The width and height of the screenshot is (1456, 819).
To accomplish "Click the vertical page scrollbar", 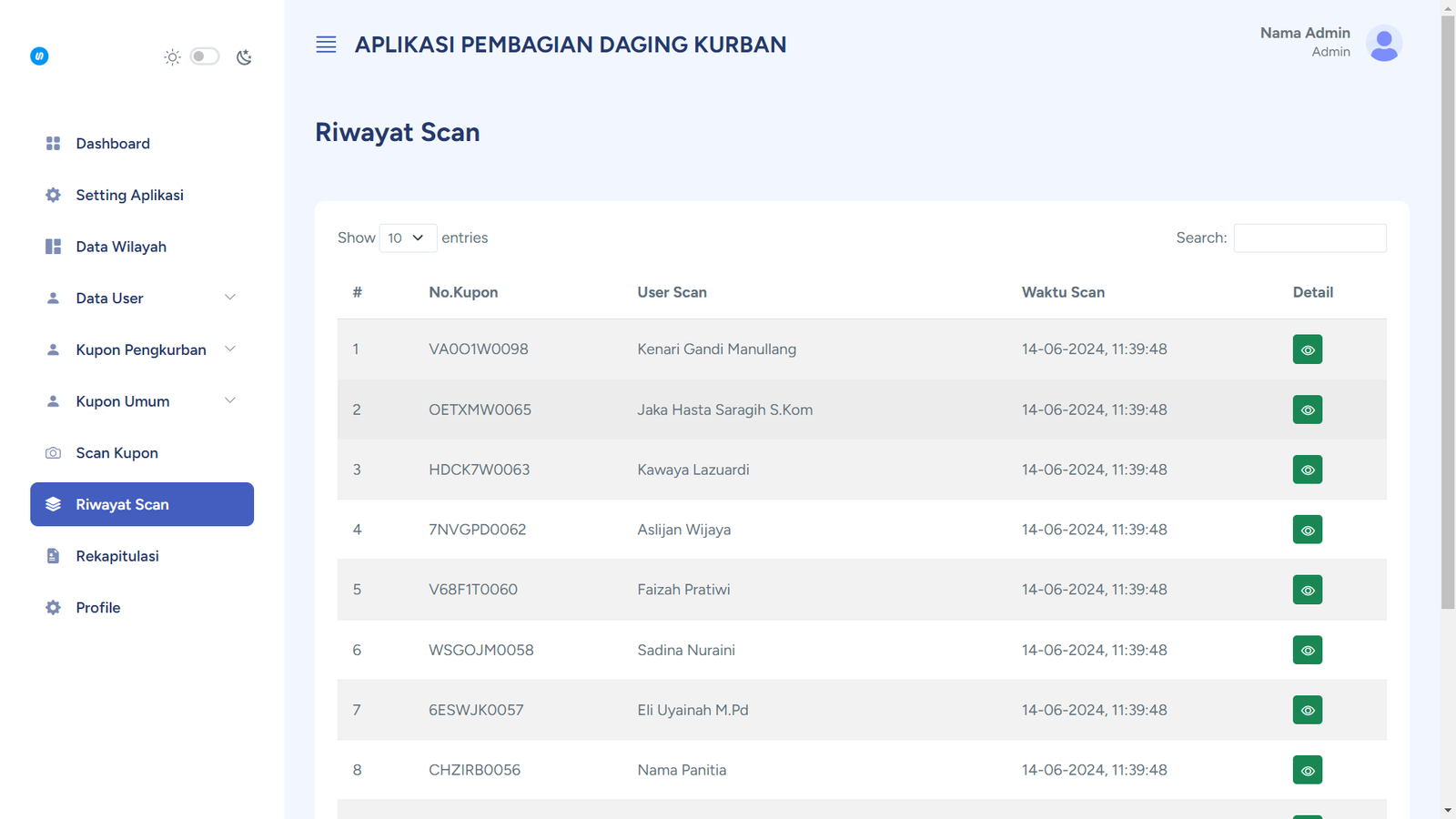I will 1448,309.
